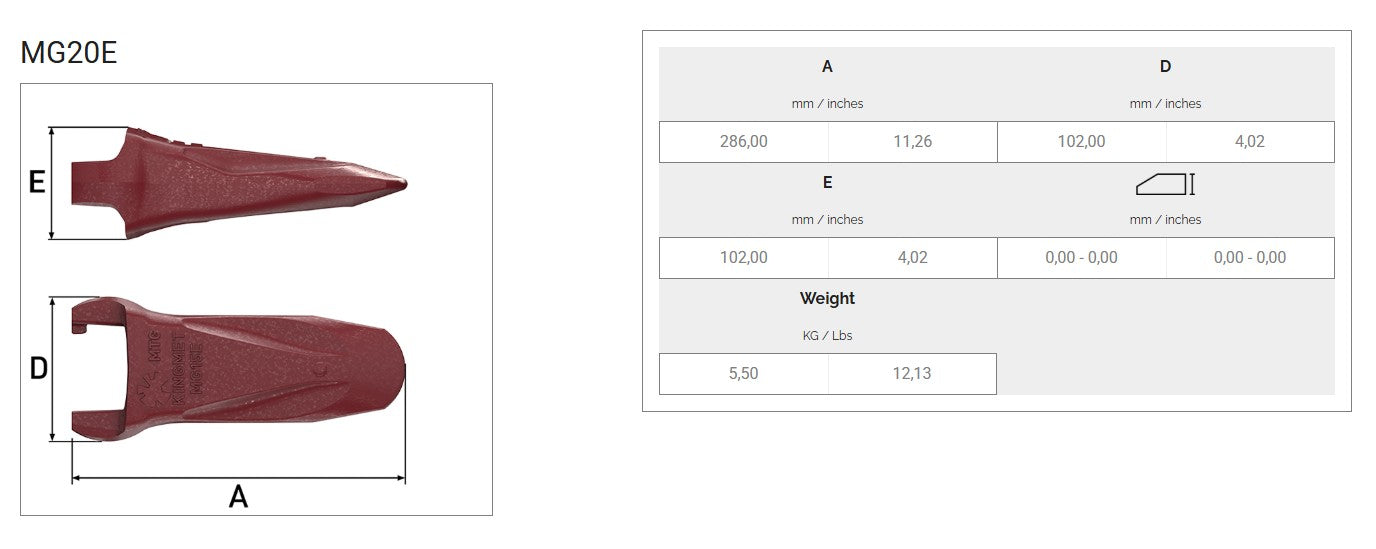Click the tooth profile thickness icon
The width and height of the screenshot is (1376, 549).
coord(1165,184)
